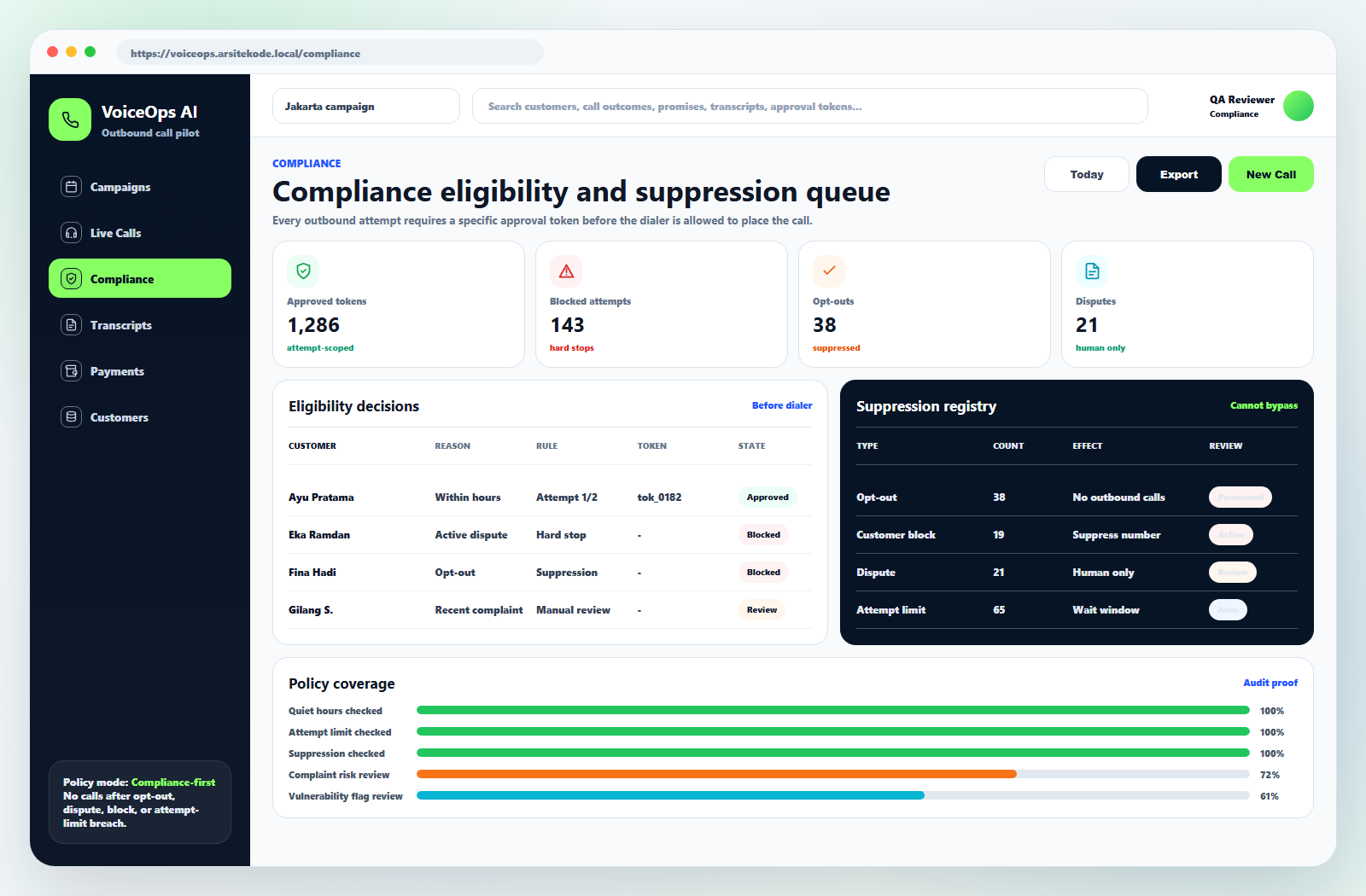Open the Jakarta campaign selector
This screenshot has height=896, width=1366.
(x=366, y=106)
